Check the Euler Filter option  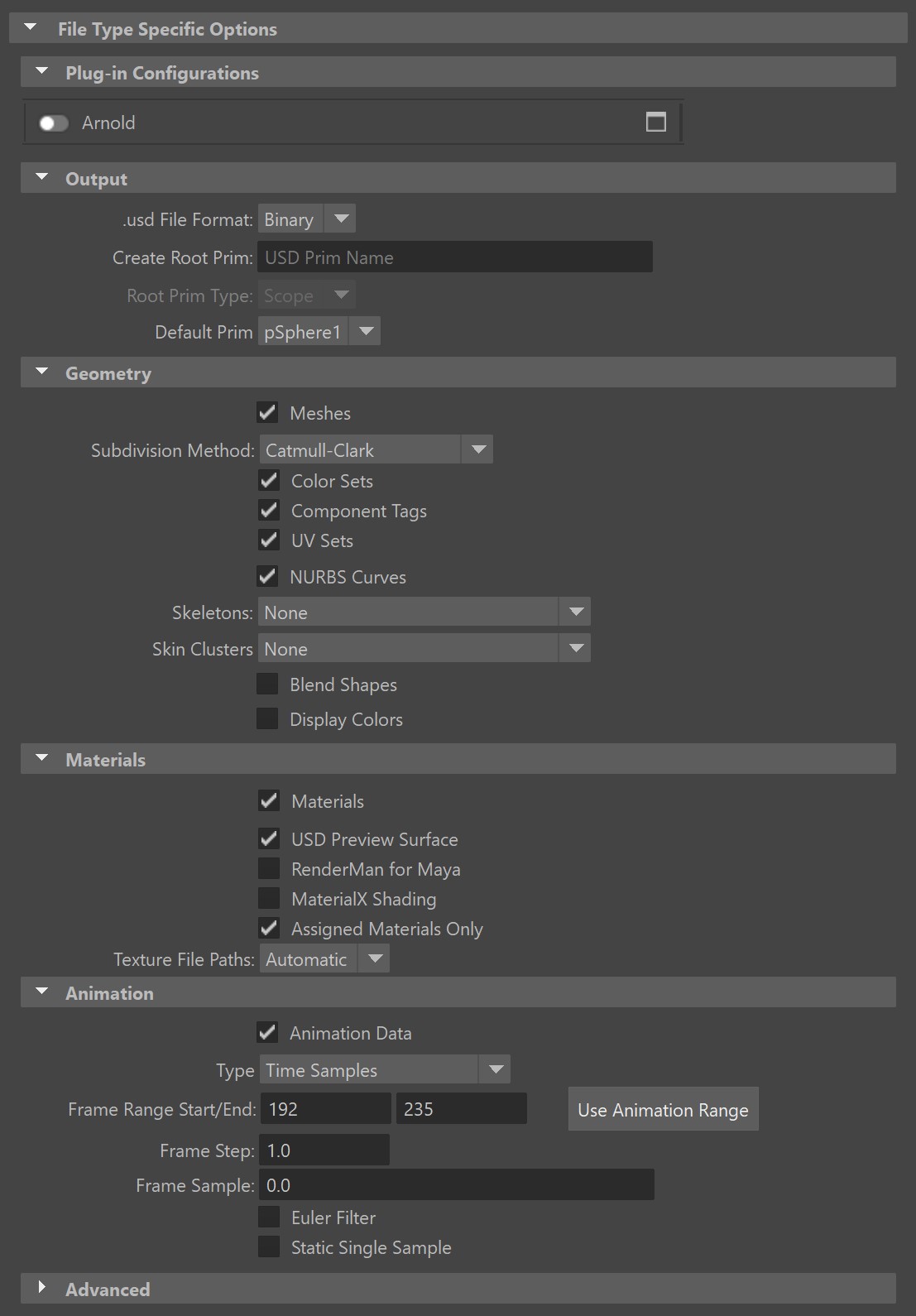[x=269, y=1217]
